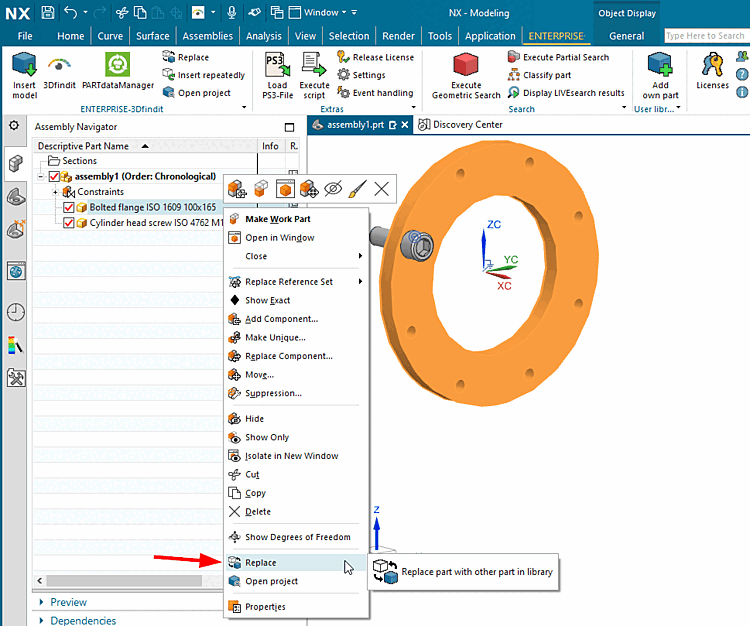Select Show Degrees of Freedom in the context menu
The height and width of the screenshot is (626, 750).
click(x=297, y=537)
